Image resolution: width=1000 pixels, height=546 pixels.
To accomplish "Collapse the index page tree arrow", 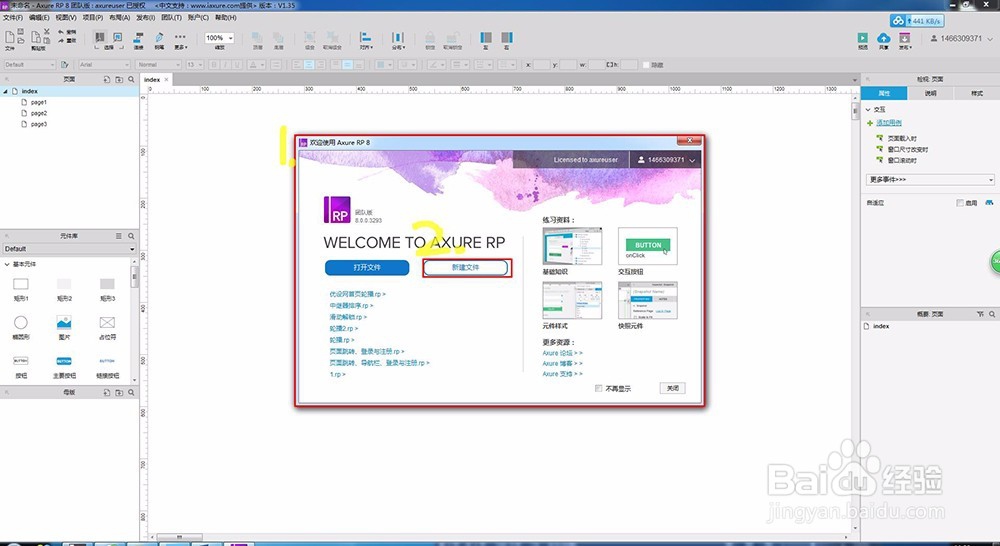I will (x=6, y=91).
